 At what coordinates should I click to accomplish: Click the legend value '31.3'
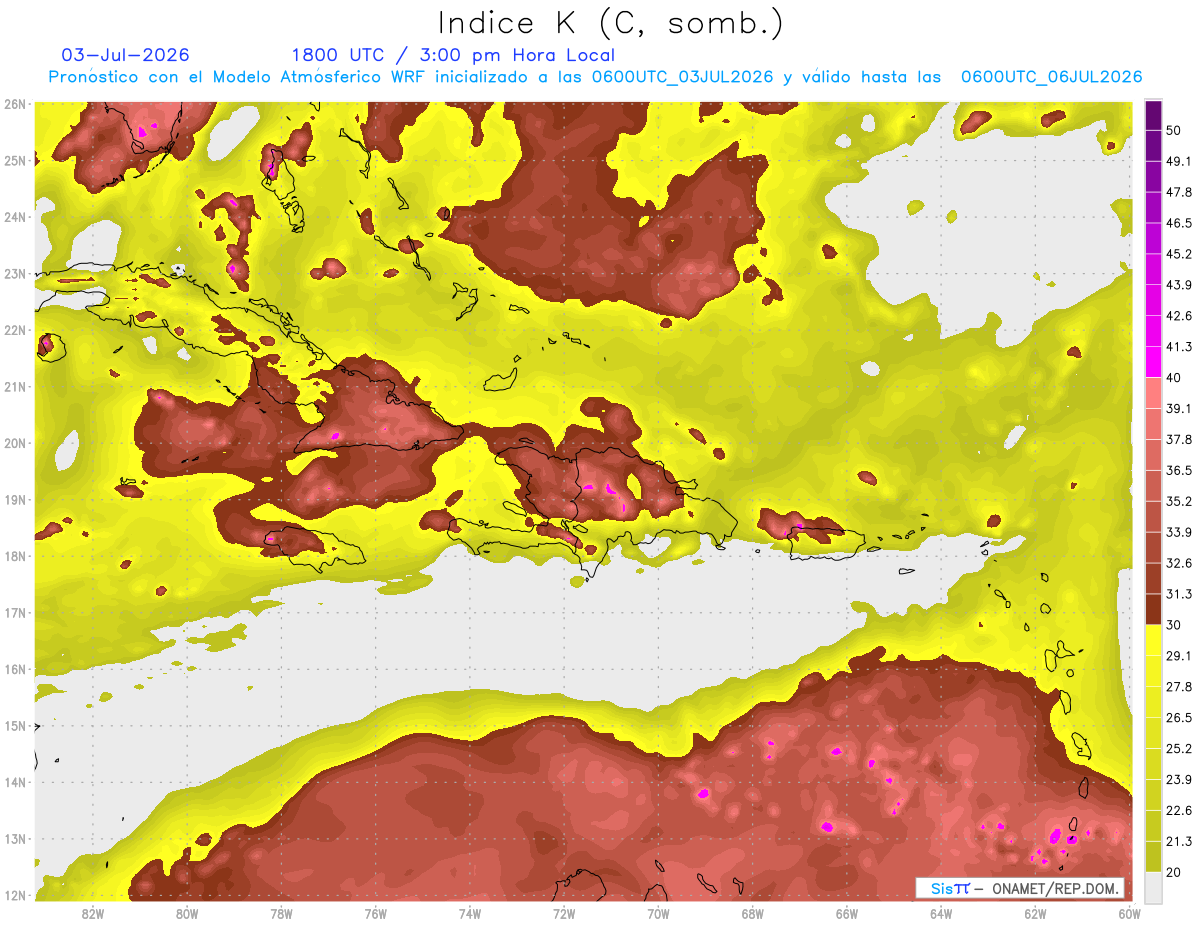(1178, 594)
